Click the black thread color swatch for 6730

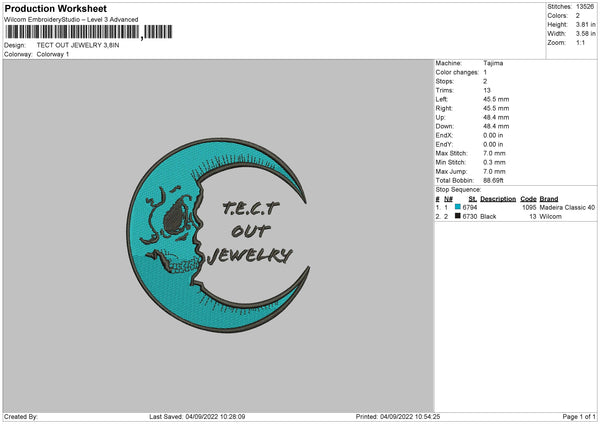tap(458, 216)
